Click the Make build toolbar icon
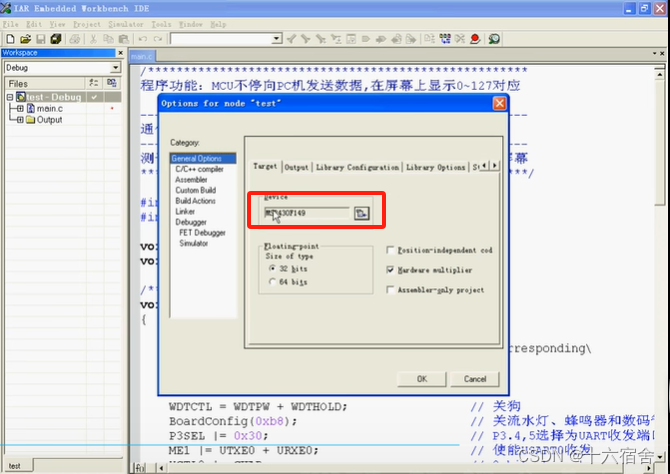This screenshot has height=474, width=670. [x=445, y=39]
